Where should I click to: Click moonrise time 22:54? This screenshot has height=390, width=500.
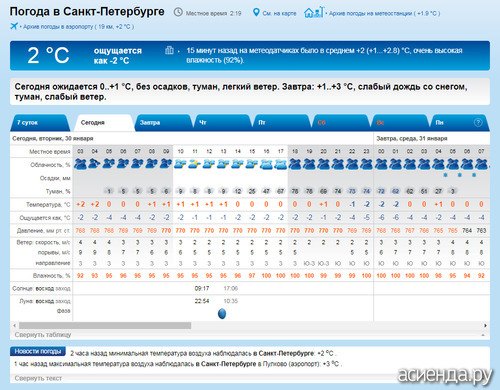pyautogui.click(x=202, y=301)
